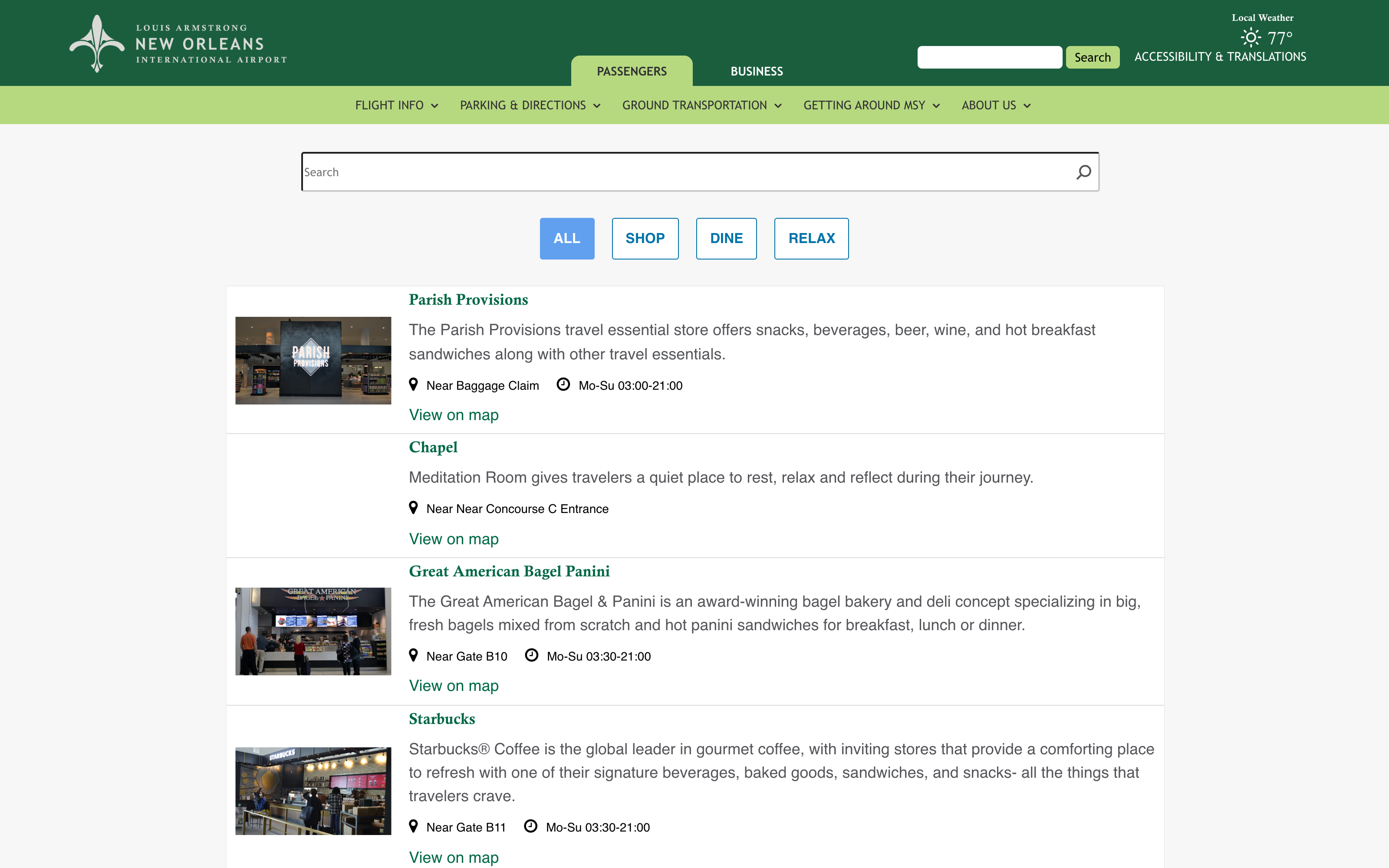View Chapel on map
Image resolution: width=1389 pixels, height=868 pixels.
[x=454, y=539]
